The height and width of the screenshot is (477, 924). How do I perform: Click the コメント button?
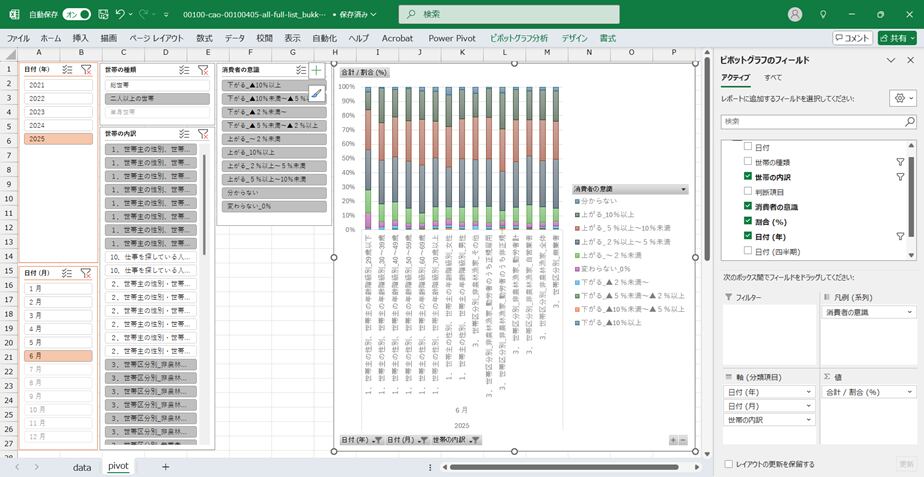(852, 38)
